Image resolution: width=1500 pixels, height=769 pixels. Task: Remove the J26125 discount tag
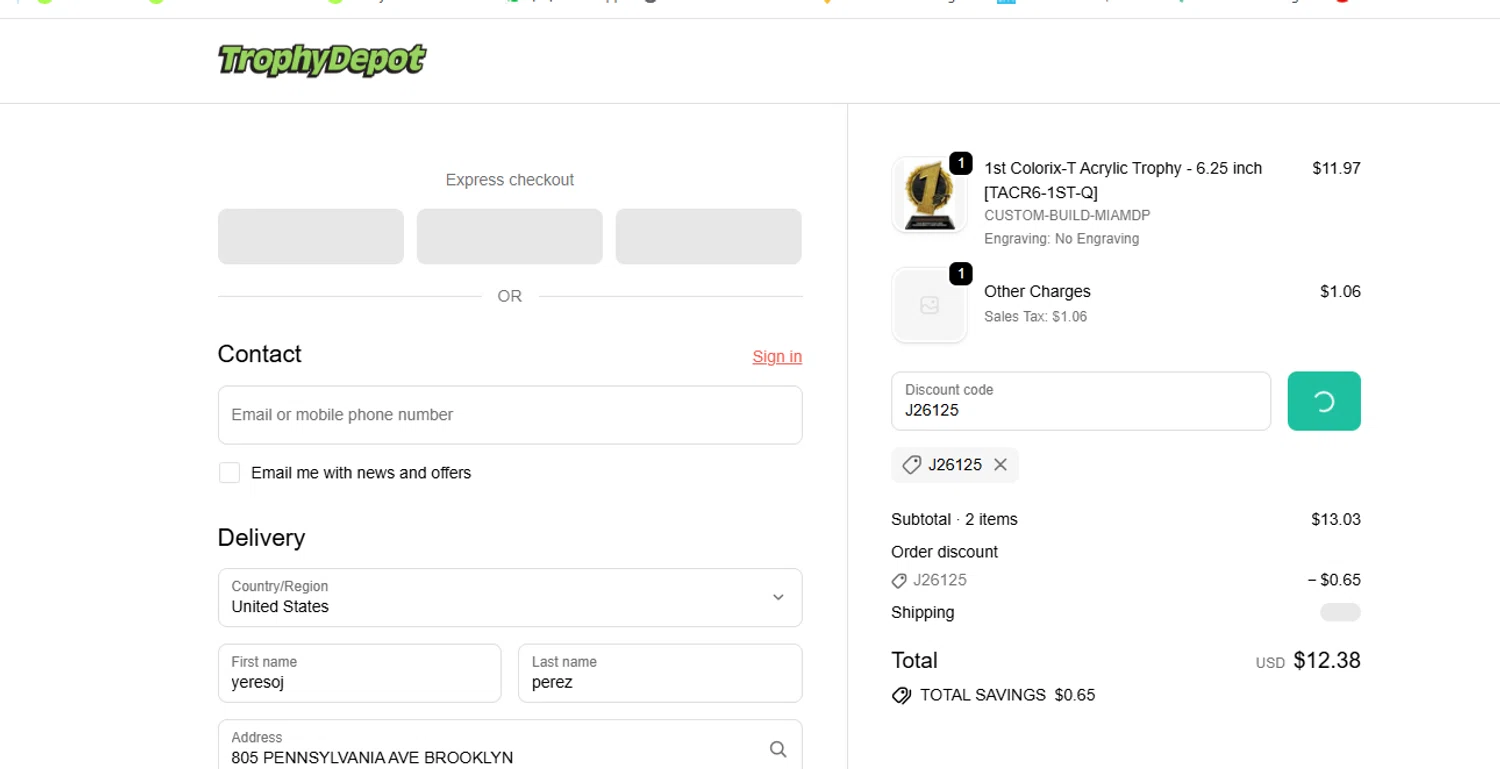[x=1000, y=465]
